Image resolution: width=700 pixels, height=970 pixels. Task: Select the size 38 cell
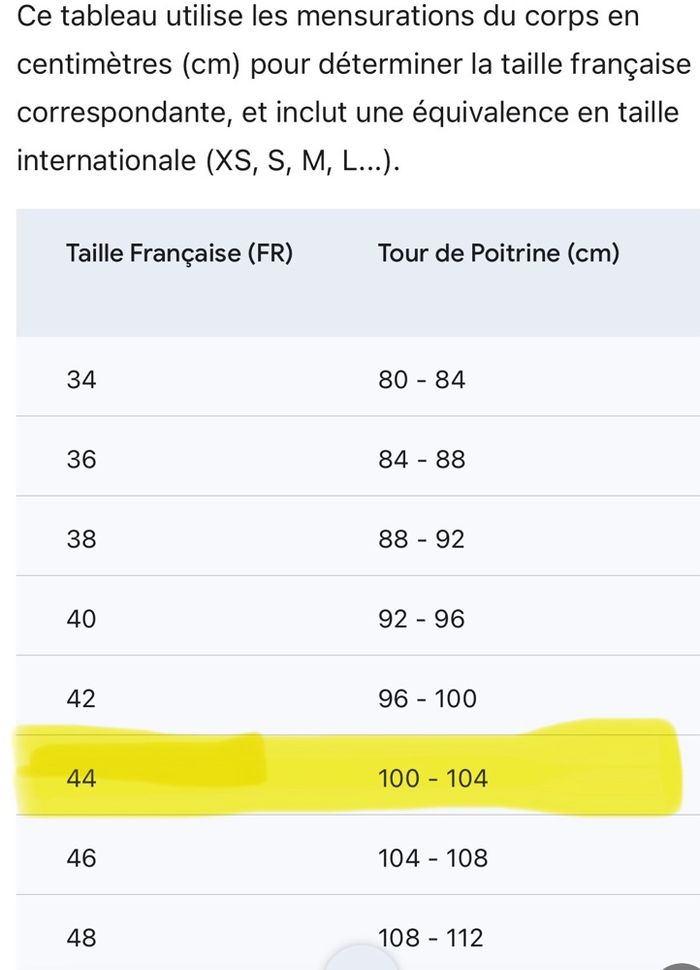point(81,540)
